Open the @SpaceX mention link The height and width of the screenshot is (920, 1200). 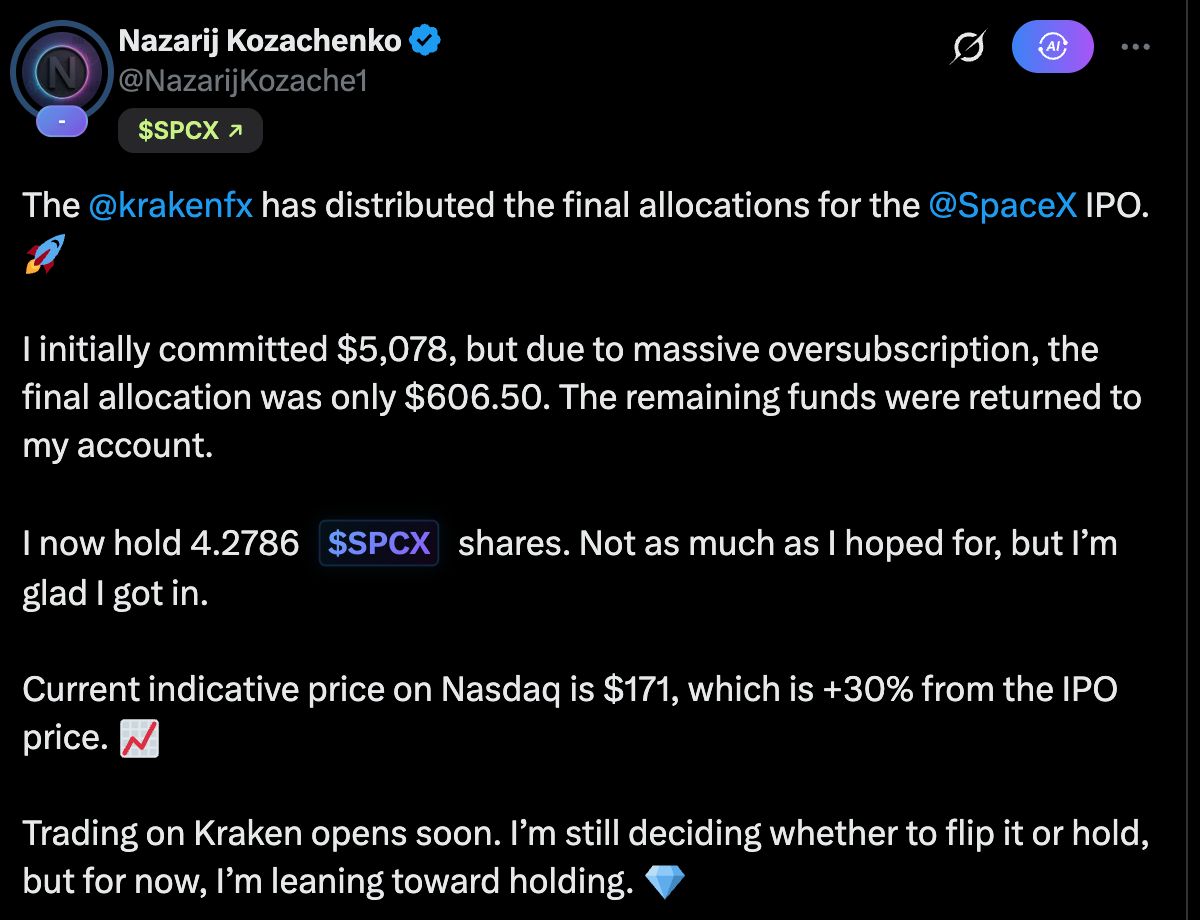coord(1003,205)
